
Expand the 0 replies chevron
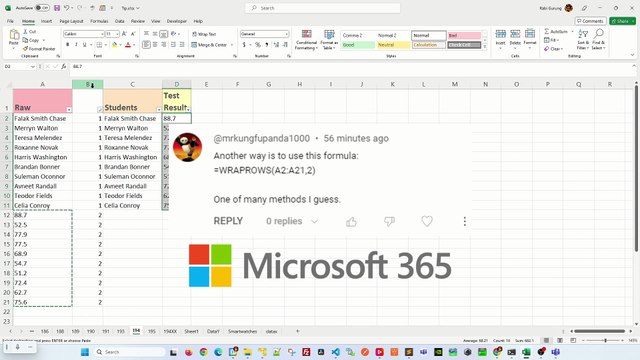314,222
